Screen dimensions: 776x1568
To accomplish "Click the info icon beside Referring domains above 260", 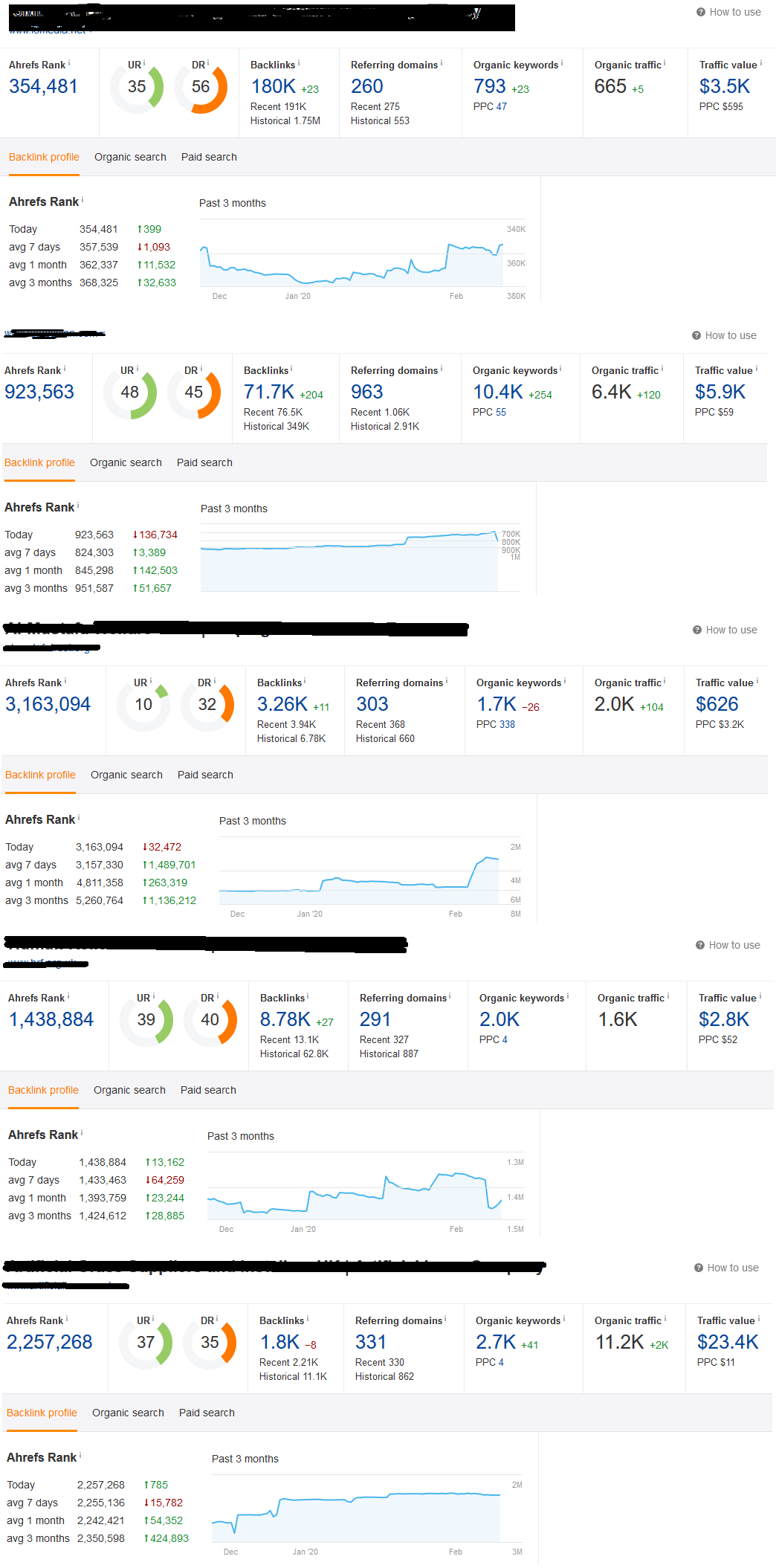I will pos(442,63).
